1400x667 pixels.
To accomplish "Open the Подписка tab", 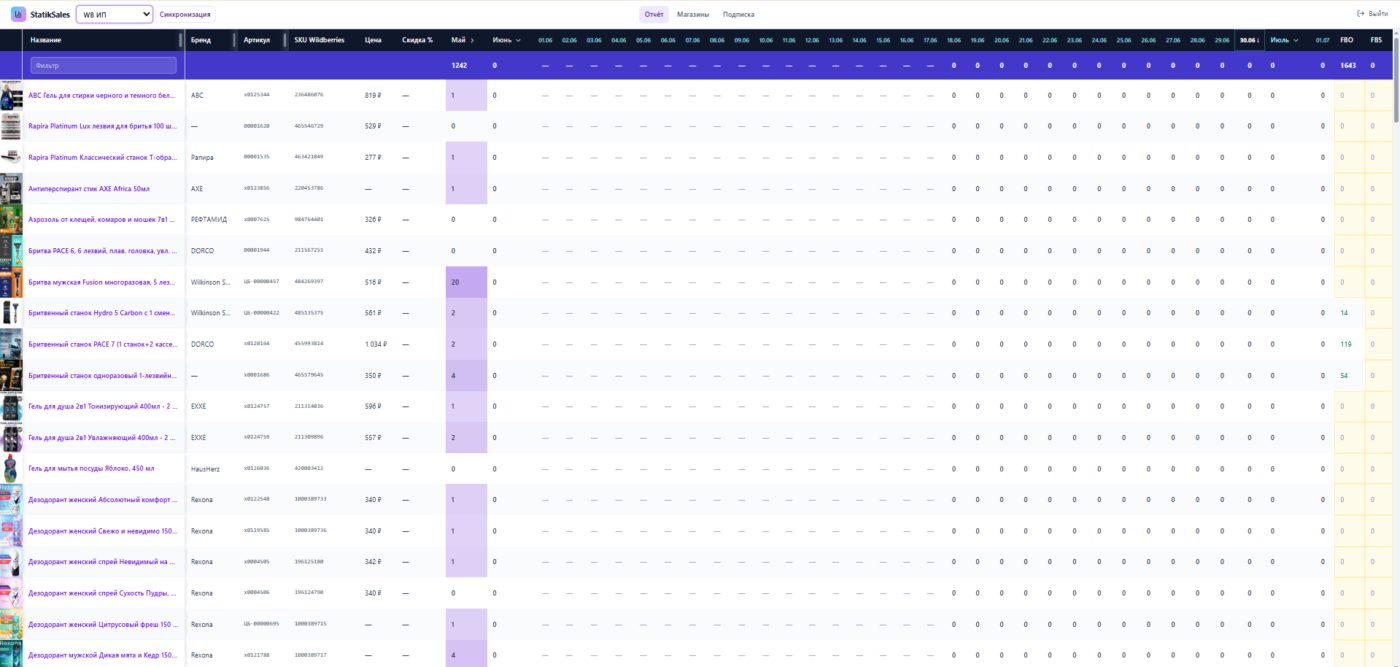I will pyautogui.click(x=738, y=14).
